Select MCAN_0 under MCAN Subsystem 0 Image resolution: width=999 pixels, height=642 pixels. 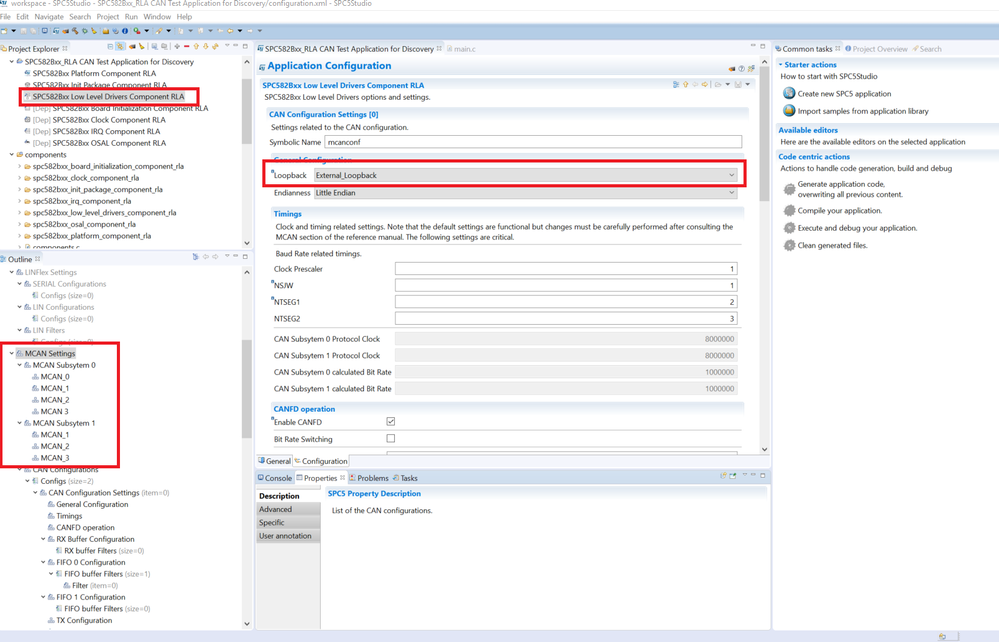(55, 376)
